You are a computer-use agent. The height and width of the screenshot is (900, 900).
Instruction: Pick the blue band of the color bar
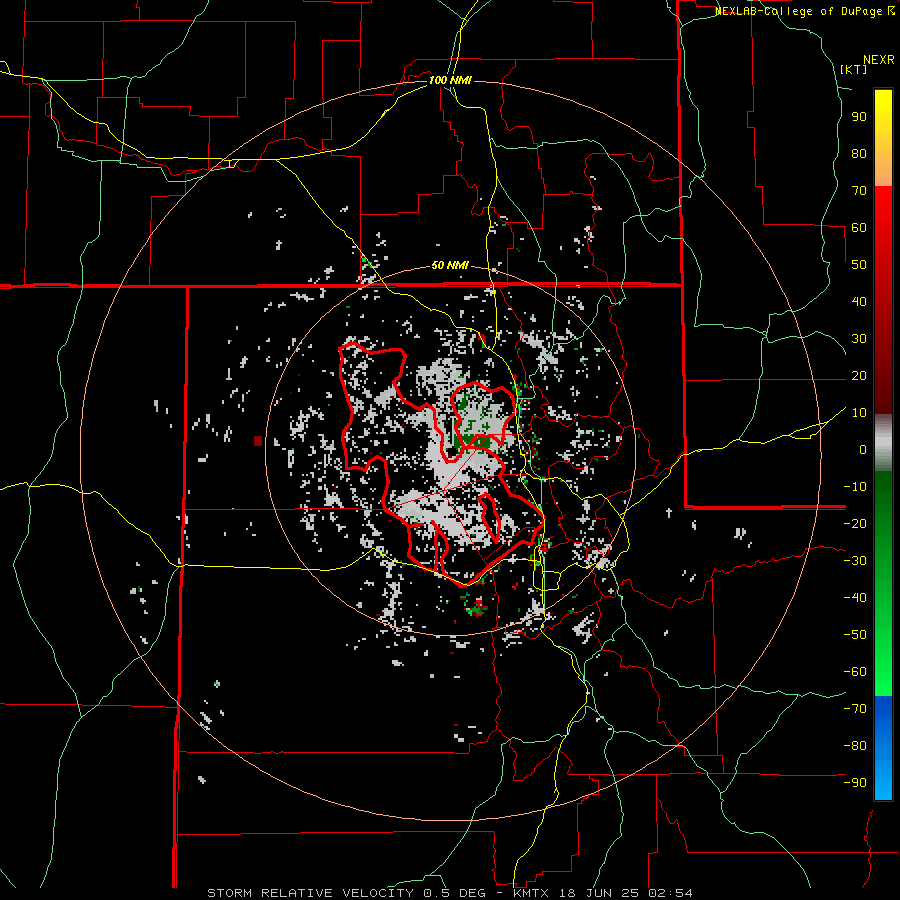pyautogui.click(x=883, y=746)
